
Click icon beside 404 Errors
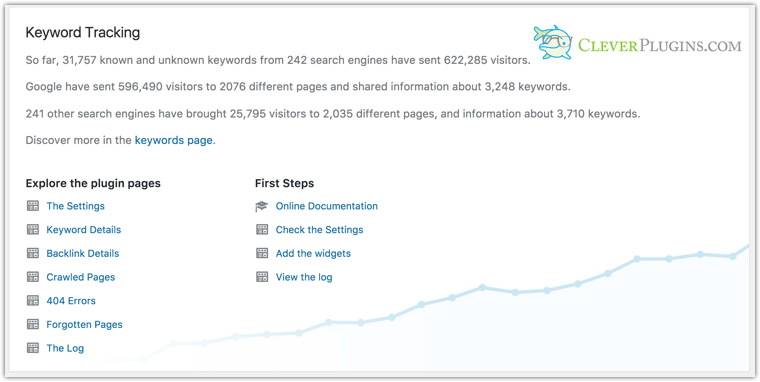coord(32,301)
